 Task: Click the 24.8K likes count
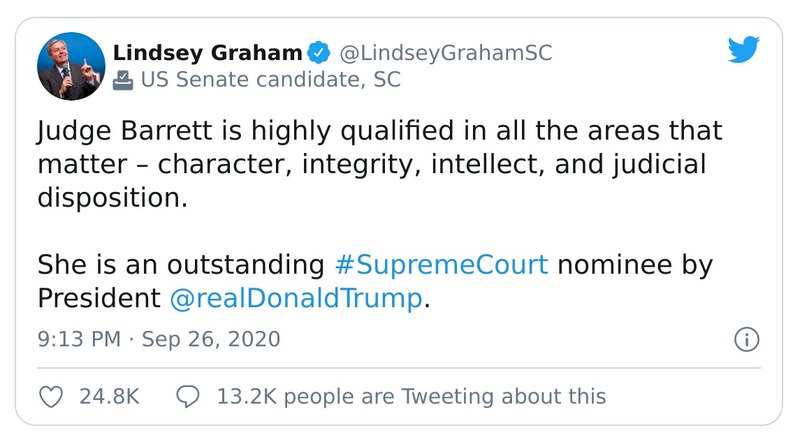[x=109, y=396]
